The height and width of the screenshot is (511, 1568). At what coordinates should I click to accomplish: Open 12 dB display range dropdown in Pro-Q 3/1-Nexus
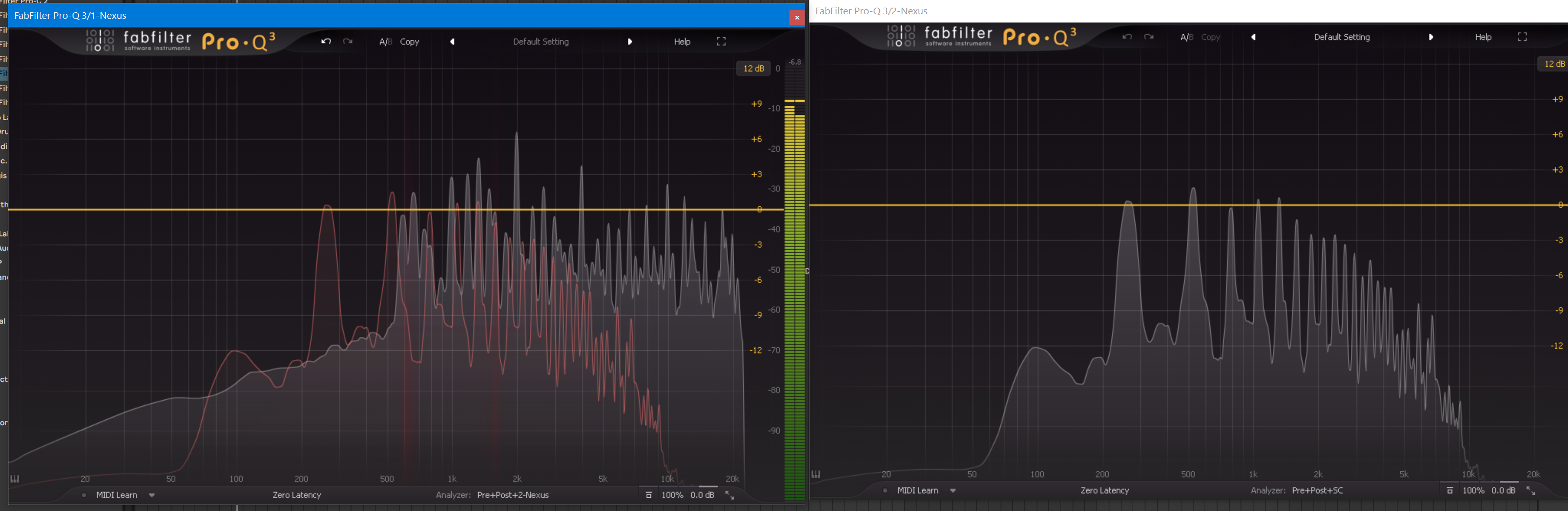pos(754,69)
